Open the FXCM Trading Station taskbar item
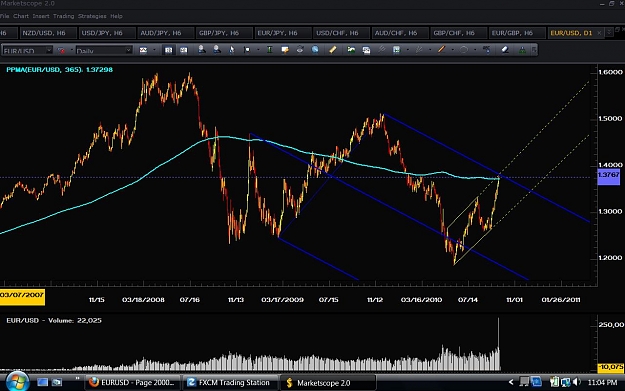This screenshot has height=391, width=625. [x=230, y=383]
